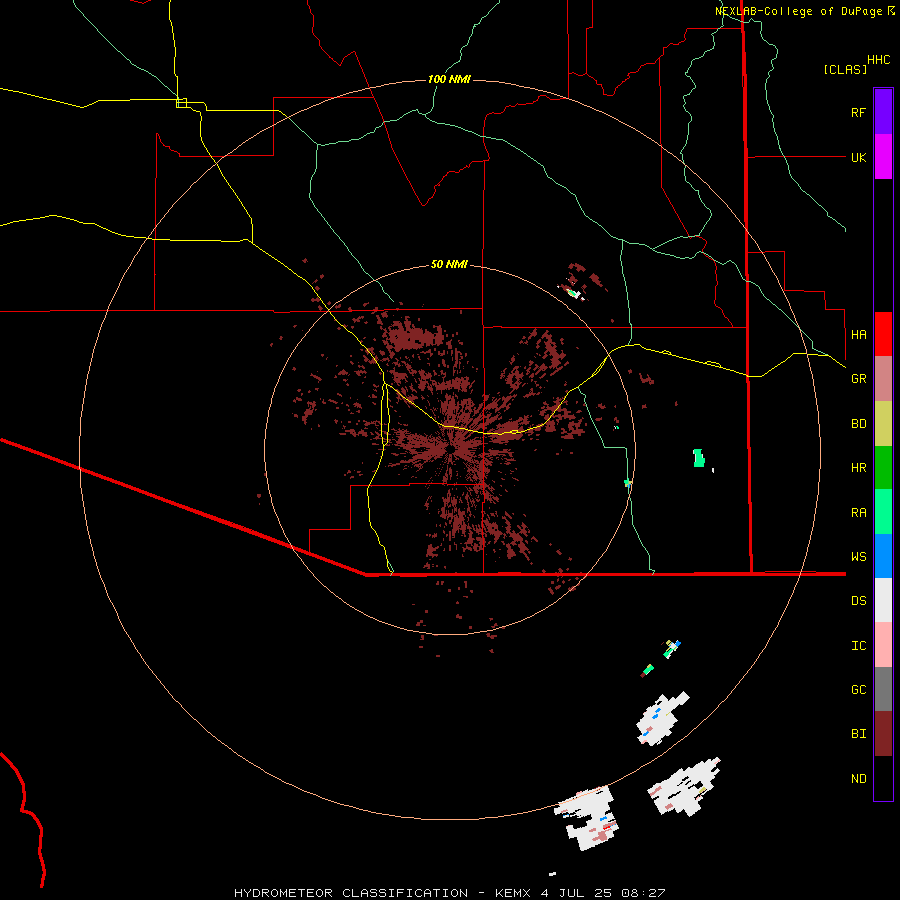Click the "ND" legend label
Viewport: 900px width, 900px height.
click(x=858, y=779)
